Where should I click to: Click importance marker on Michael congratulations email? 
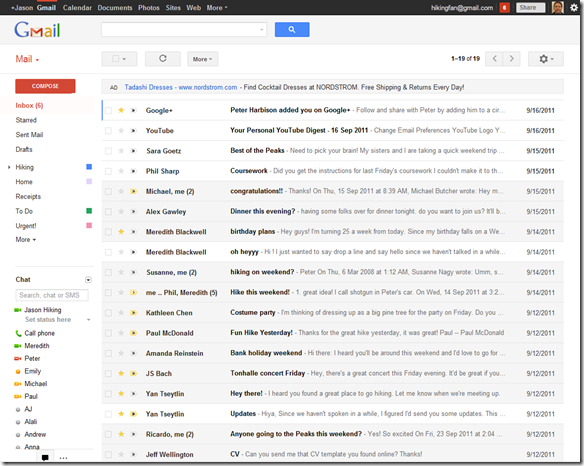click(x=133, y=191)
